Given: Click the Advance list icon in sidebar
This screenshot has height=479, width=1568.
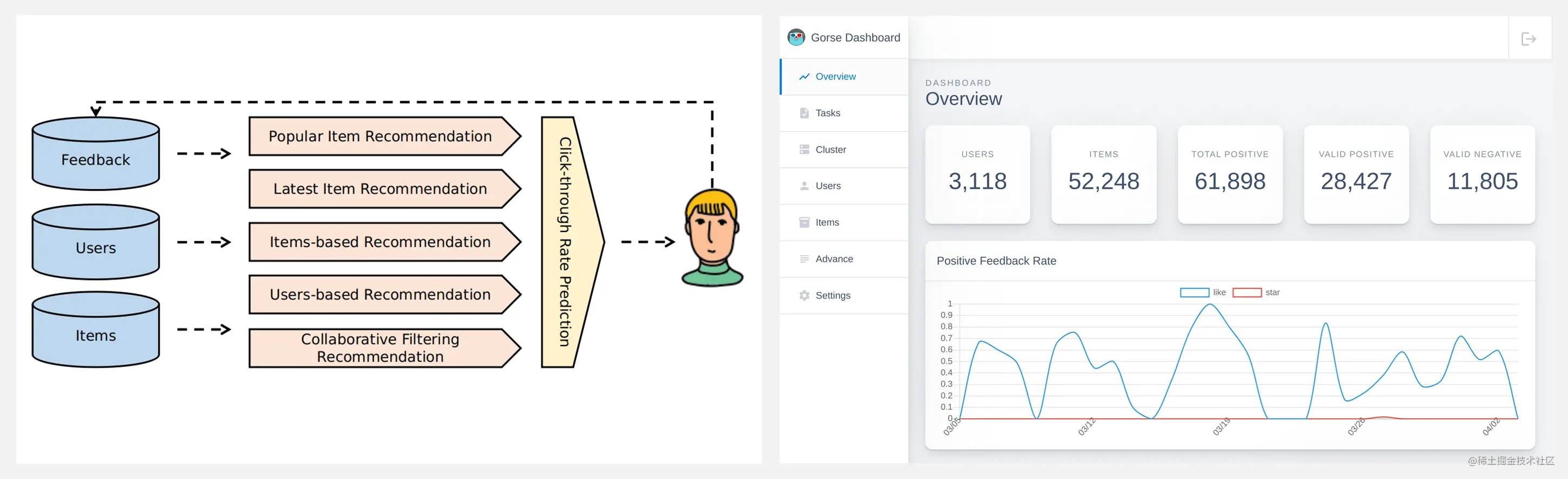Looking at the screenshot, I should tap(804, 259).
